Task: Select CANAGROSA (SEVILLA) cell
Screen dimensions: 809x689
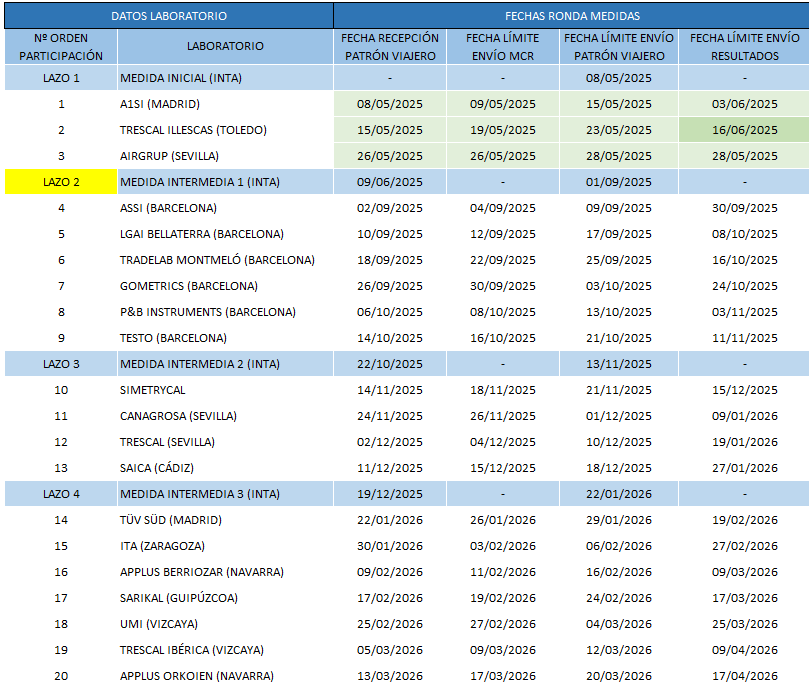Action: pos(225,416)
